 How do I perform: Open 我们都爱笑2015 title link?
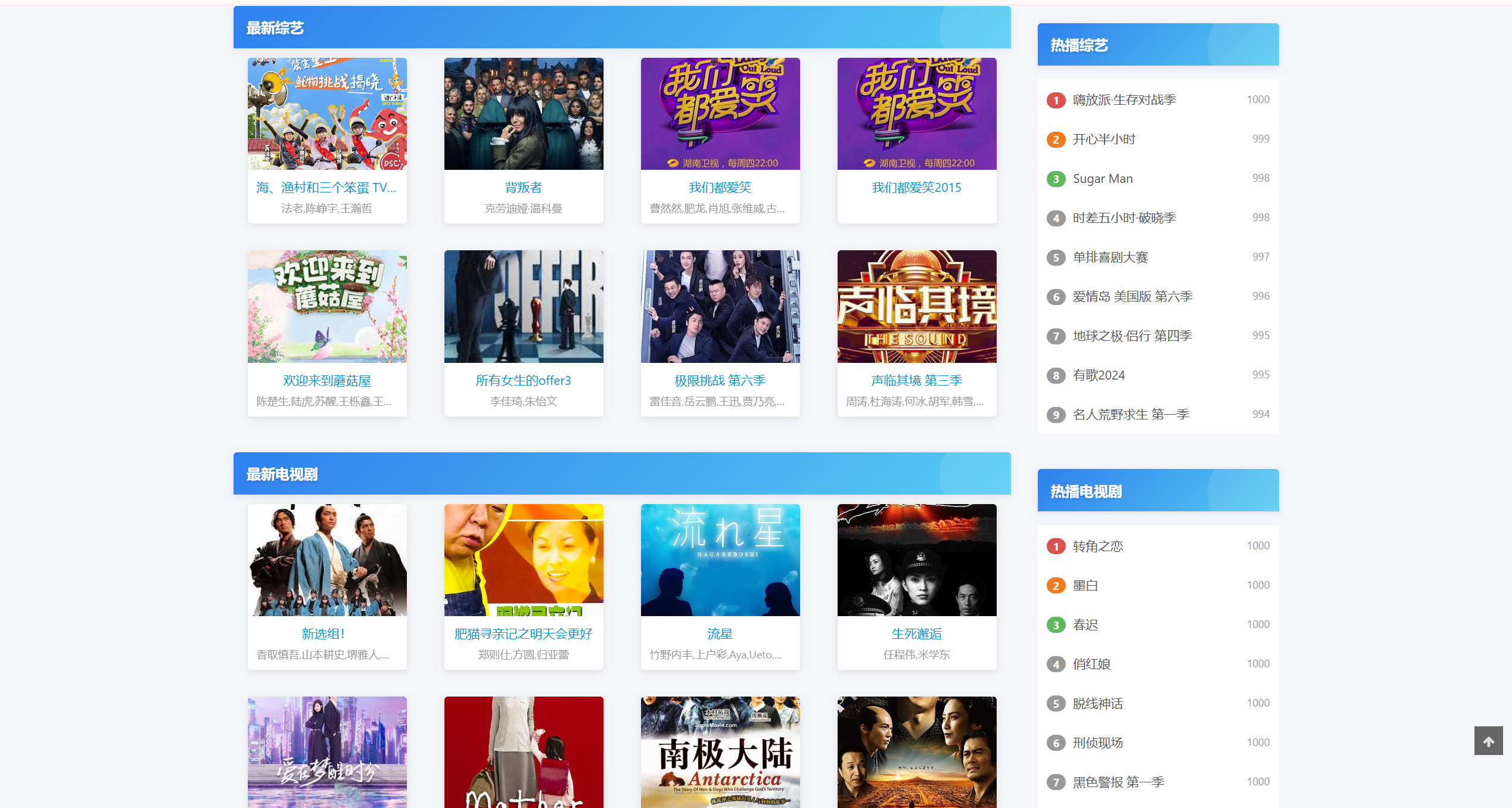coord(916,188)
